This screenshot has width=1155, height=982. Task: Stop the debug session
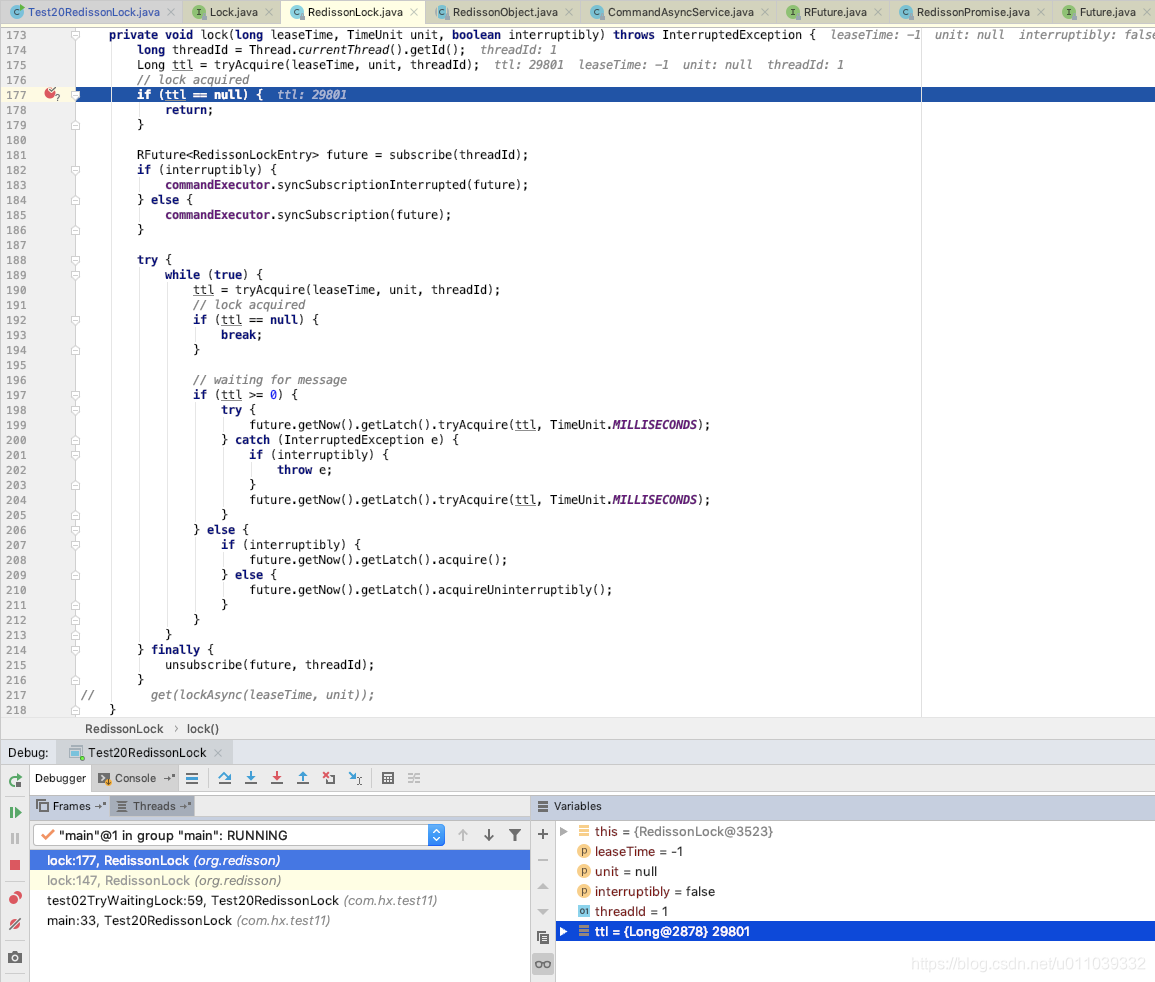(x=15, y=865)
